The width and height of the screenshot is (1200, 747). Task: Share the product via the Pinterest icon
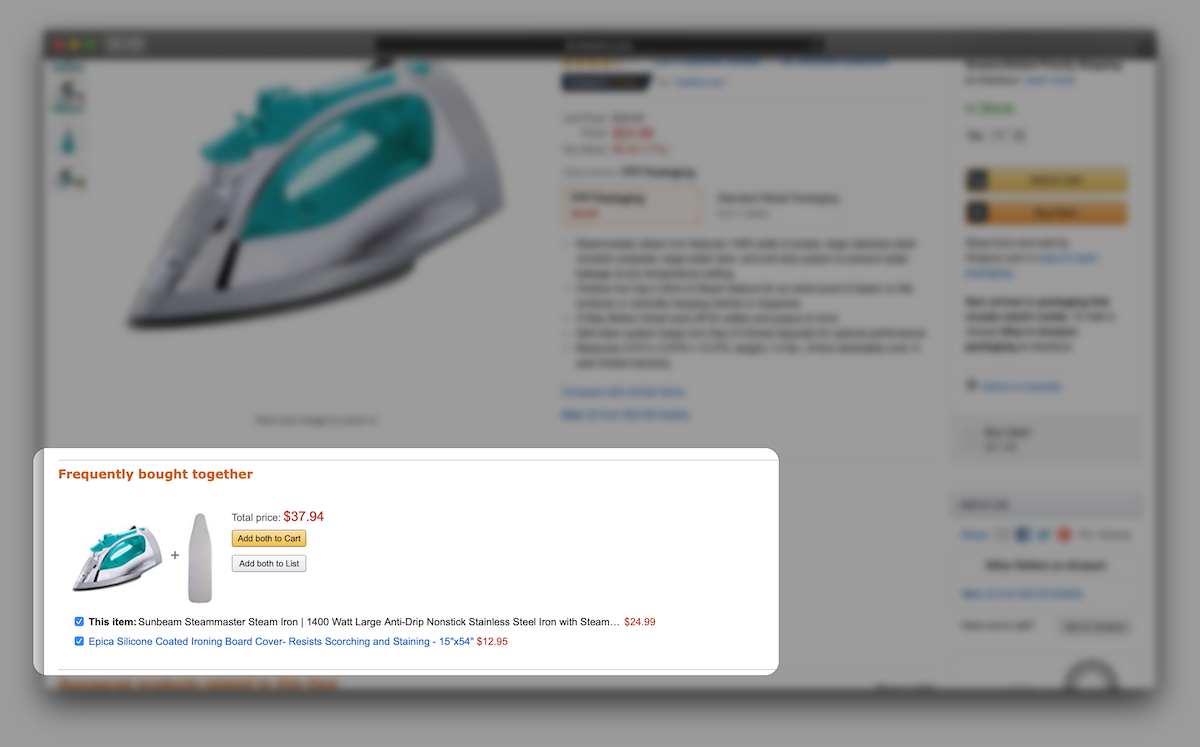(x=1065, y=535)
